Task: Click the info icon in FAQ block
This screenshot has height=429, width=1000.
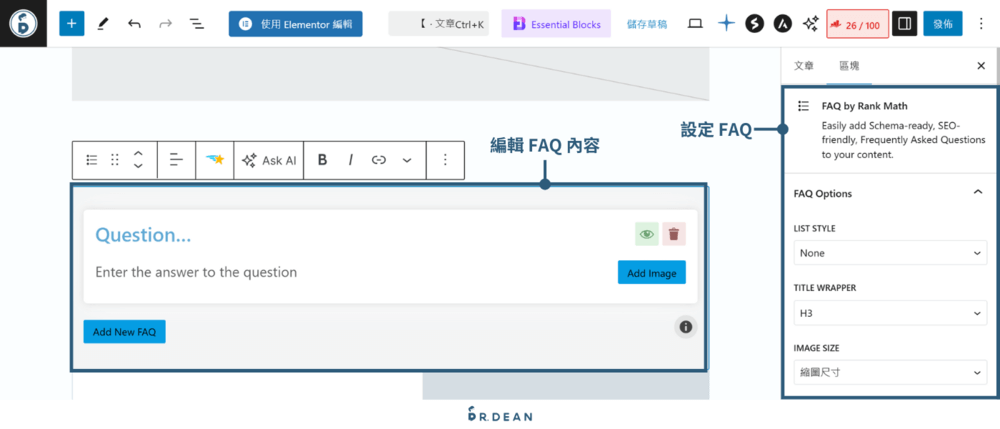Action: click(x=686, y=327)
